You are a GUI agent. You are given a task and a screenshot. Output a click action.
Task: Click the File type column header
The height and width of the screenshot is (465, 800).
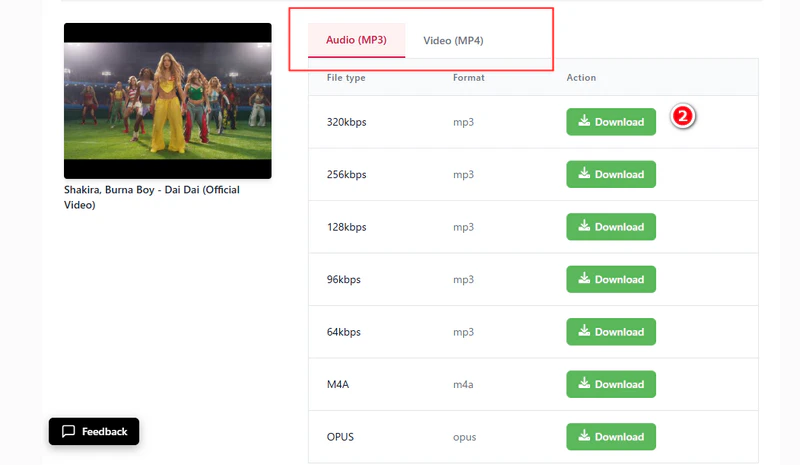click(346, 78)
